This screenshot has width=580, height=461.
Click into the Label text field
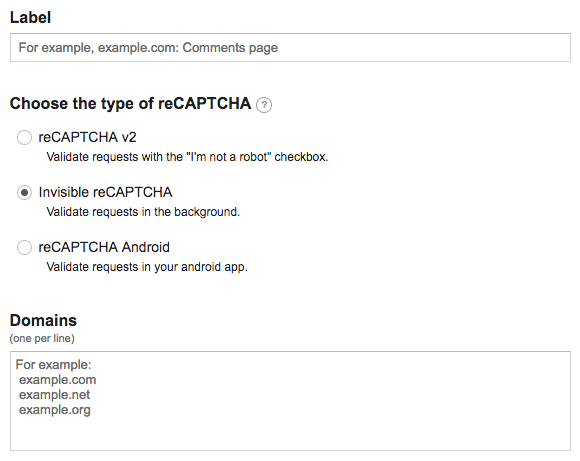point(290,48)
